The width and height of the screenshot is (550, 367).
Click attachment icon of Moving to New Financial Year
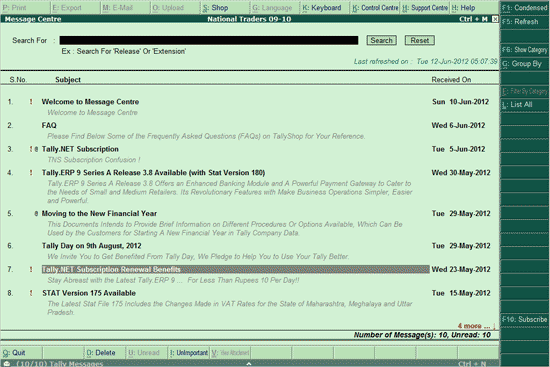click(36, 213)
